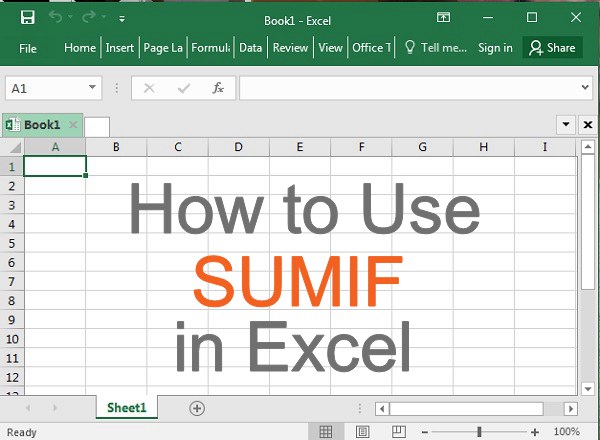Click the vertical scrollbar thumb
600x440 pixels.
[x=588, y=222]
